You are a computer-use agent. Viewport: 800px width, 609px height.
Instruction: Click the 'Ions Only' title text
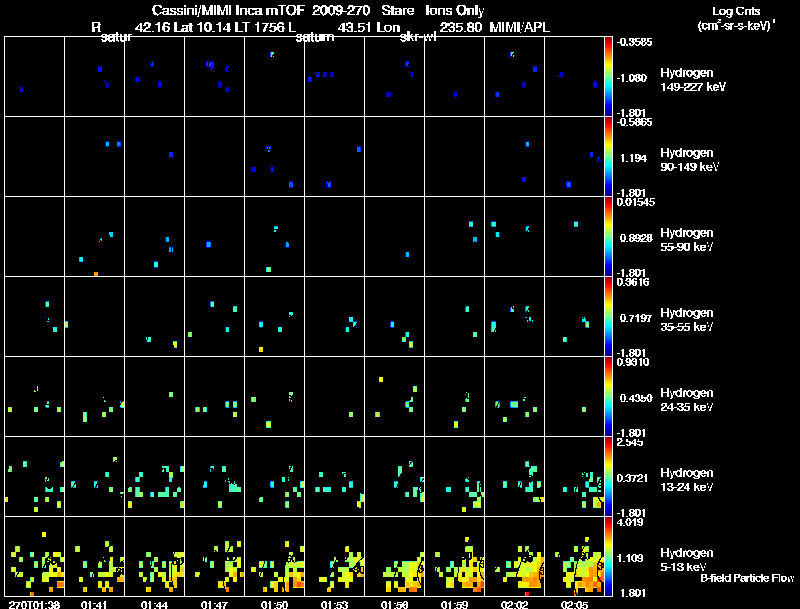pyautogui.click(x=455, y=11)
